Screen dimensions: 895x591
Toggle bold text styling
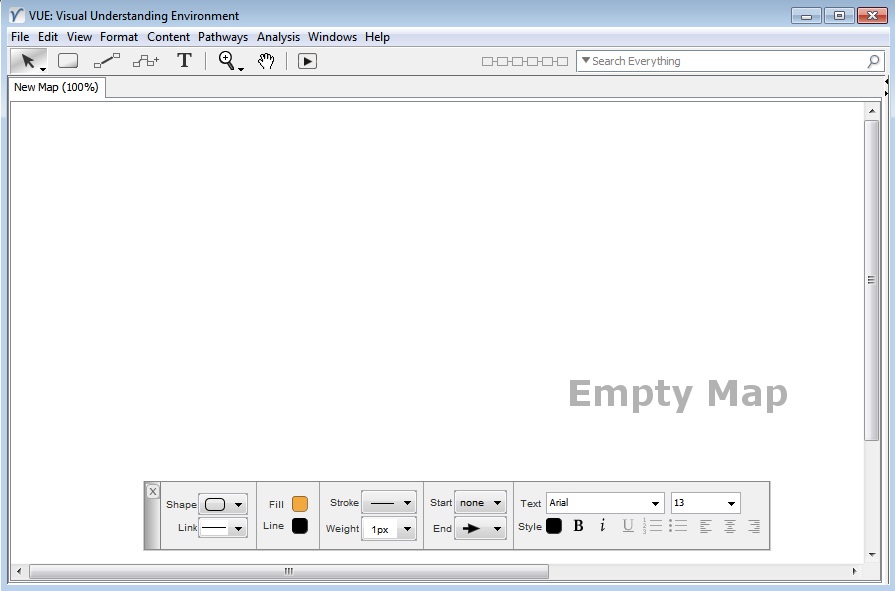[578, 525]
